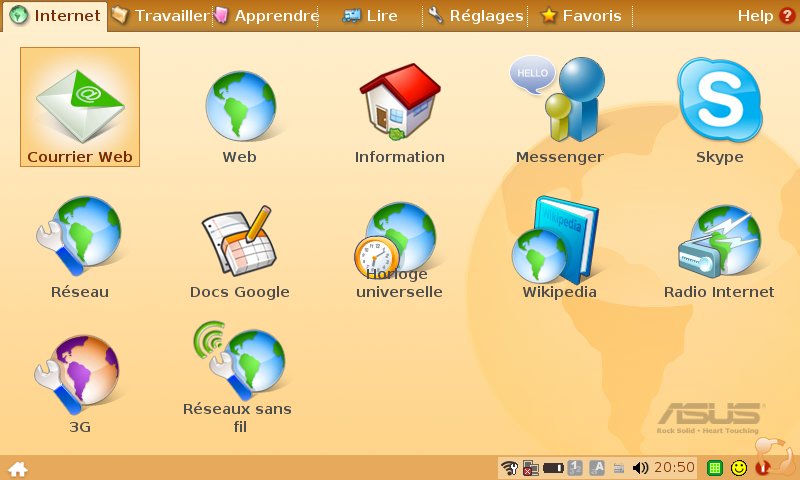This screenshot has width=800, height=480.
Task: Open the Favoris tab
Action: tap(581, 16)
